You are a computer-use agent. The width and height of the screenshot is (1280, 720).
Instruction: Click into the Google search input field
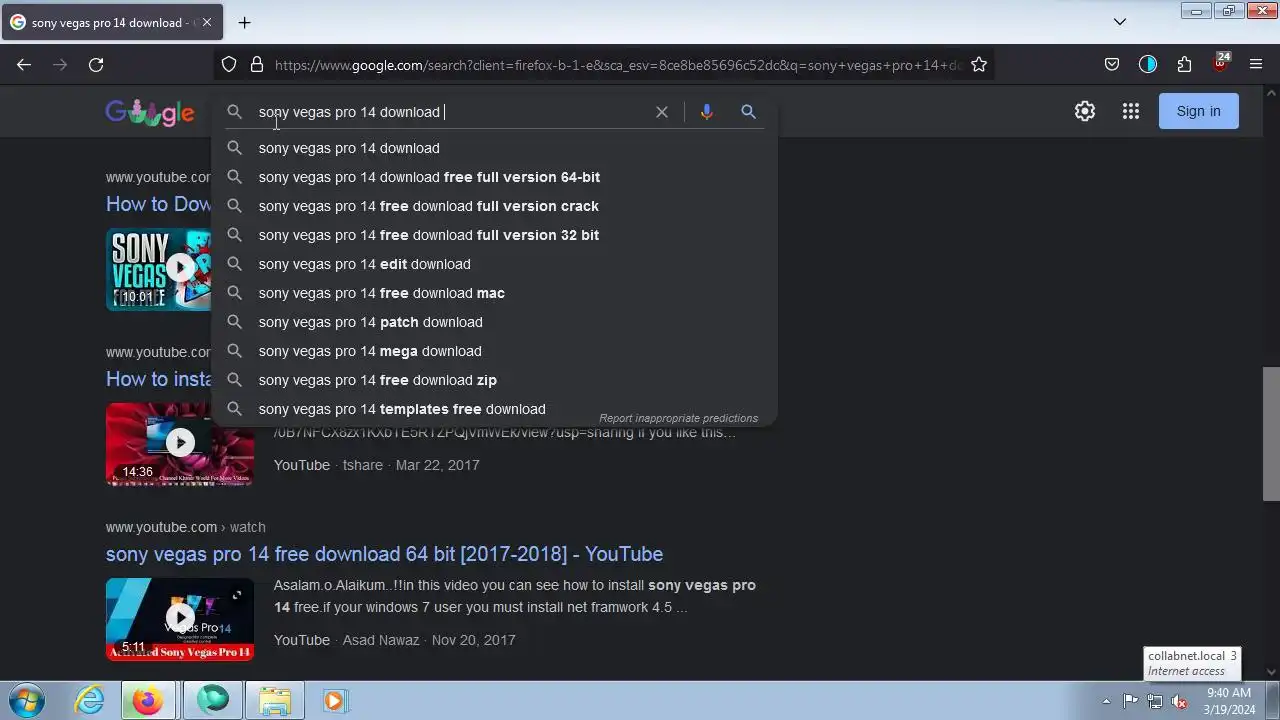point(450,112)
